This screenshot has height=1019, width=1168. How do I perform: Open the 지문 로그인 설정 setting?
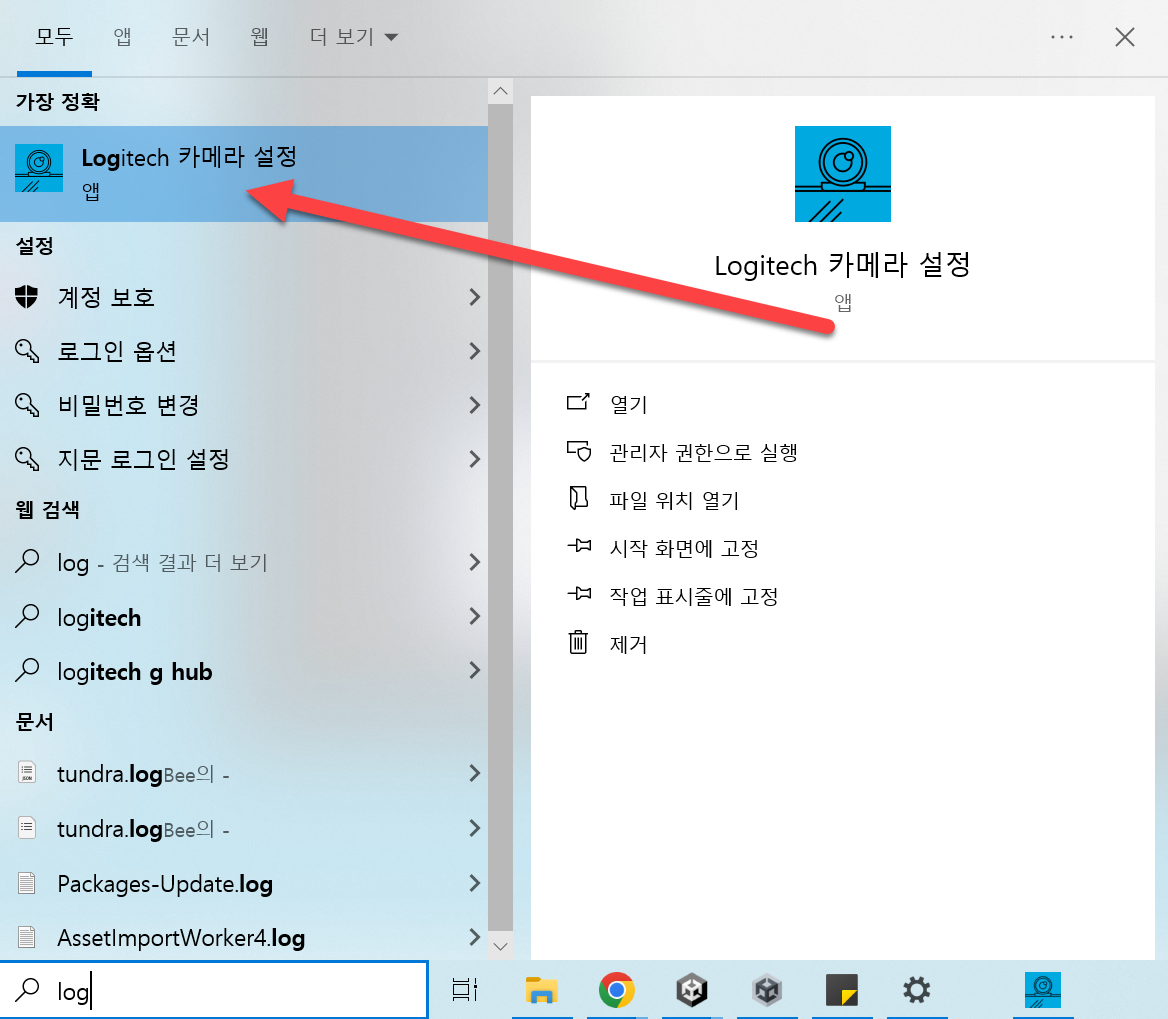(x=244, y=459)
